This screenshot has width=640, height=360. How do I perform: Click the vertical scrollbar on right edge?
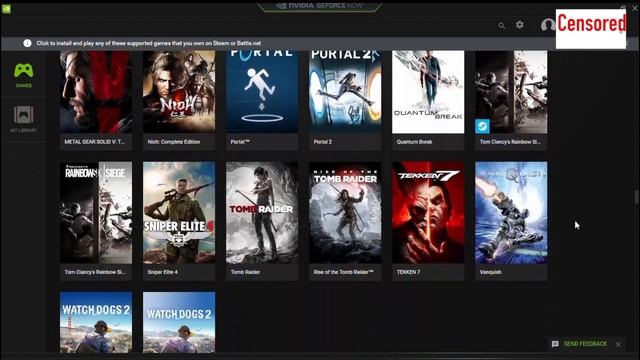pos(636,198)
